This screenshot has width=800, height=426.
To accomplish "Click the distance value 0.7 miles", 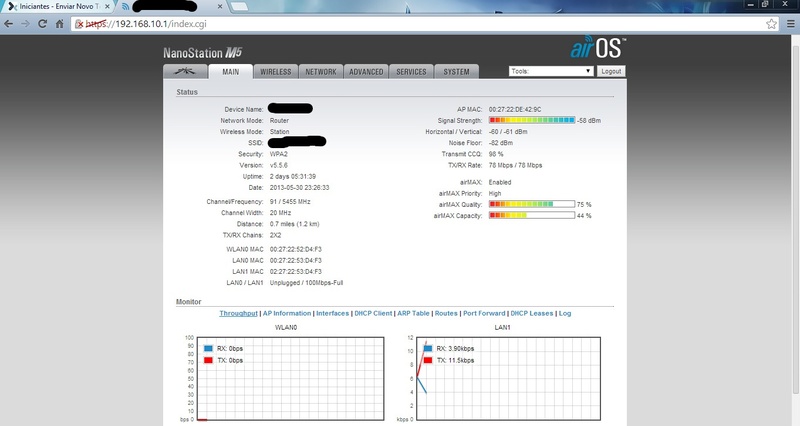I will pos(294,224).
